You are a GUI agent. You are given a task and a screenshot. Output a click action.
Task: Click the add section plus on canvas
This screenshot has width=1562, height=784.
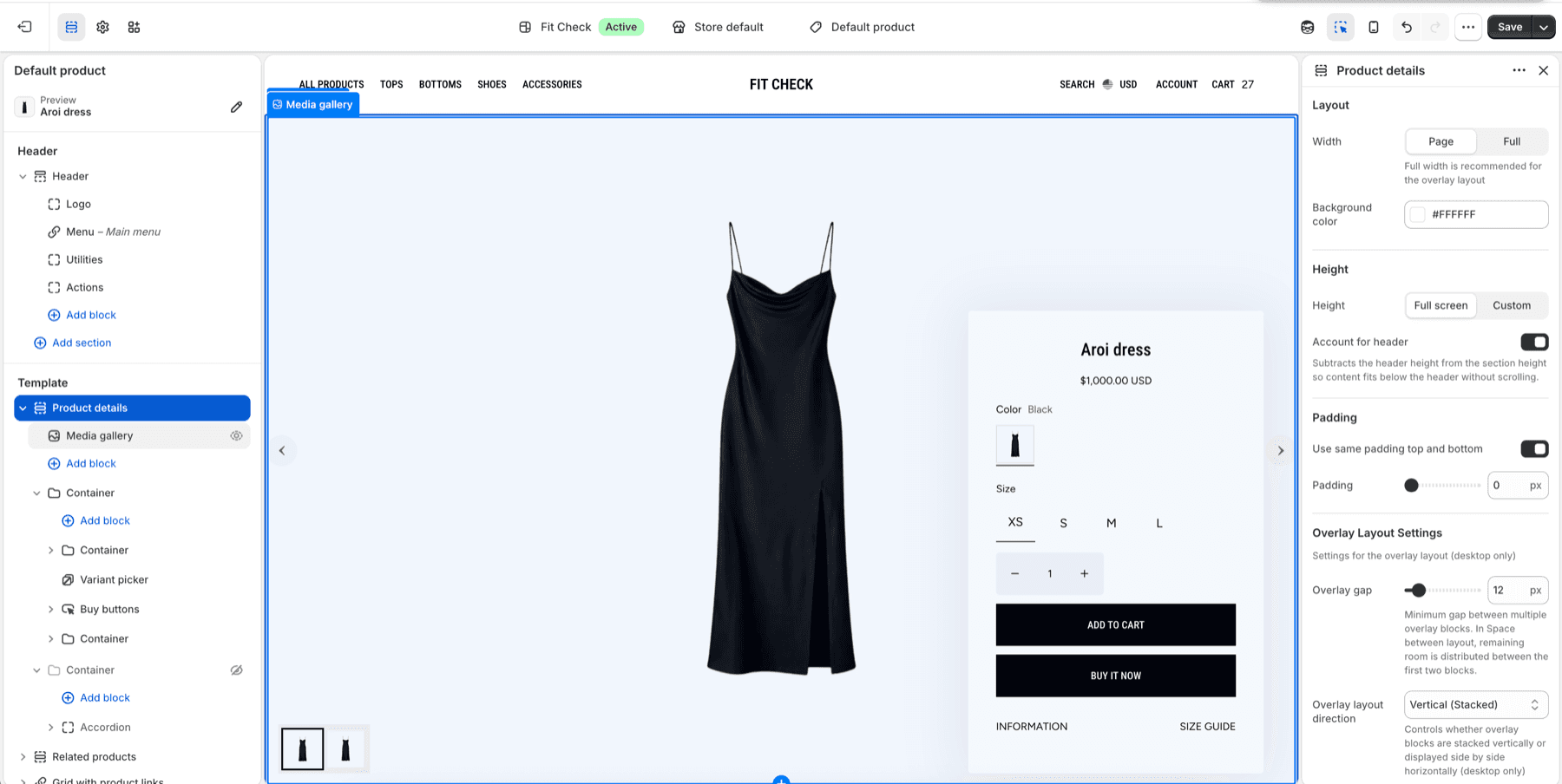781,780
